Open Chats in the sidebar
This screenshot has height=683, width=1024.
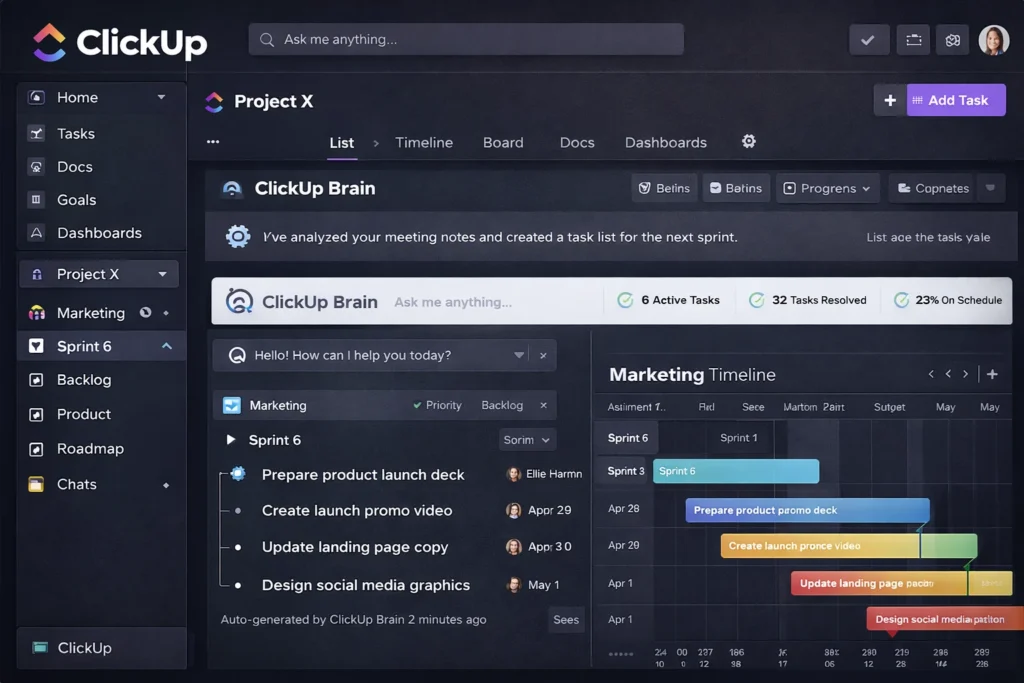tap(76, 484)
